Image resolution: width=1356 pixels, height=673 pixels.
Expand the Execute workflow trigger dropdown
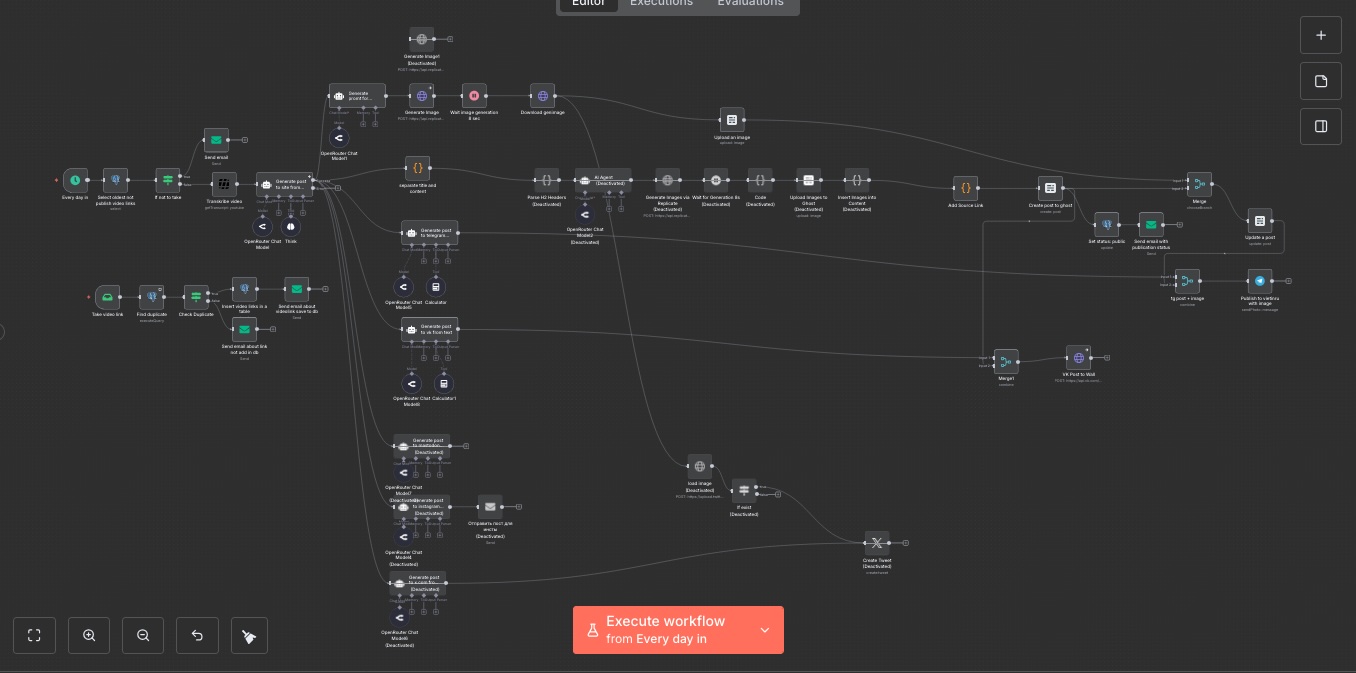(765, 630)
